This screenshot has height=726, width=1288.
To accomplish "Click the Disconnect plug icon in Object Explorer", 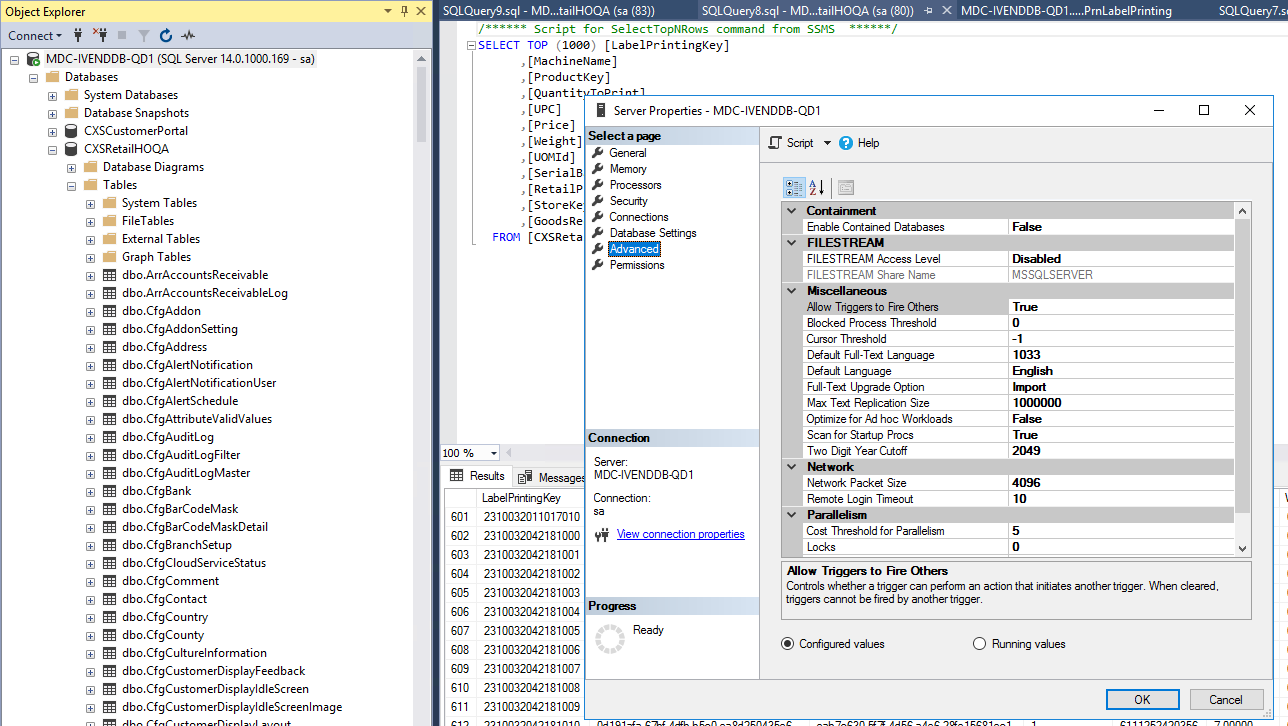I will (x=99, y=35).
